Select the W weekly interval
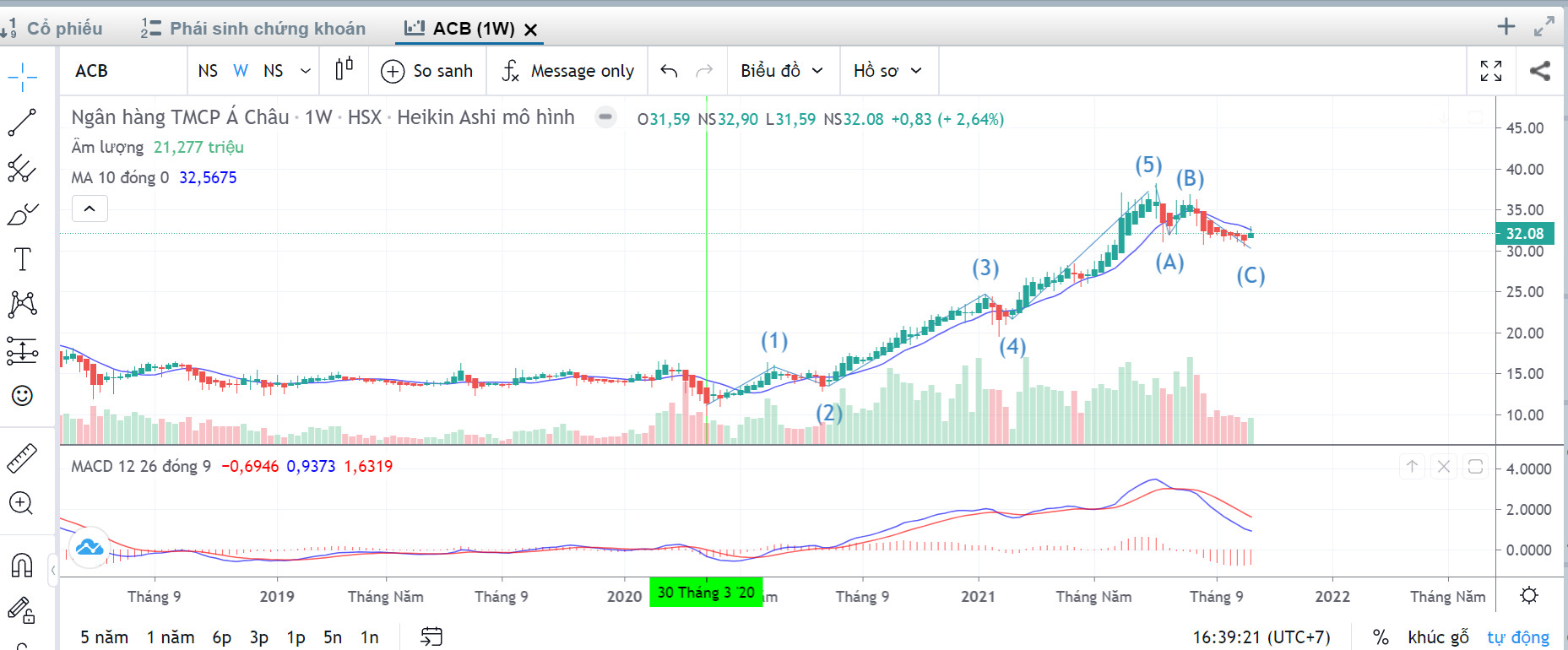 241,71
